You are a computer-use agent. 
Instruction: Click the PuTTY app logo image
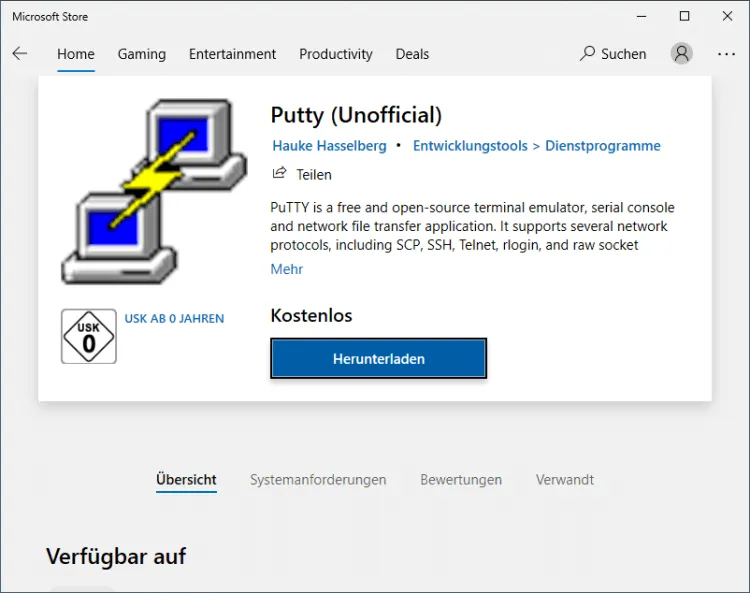tap(154, 192)
